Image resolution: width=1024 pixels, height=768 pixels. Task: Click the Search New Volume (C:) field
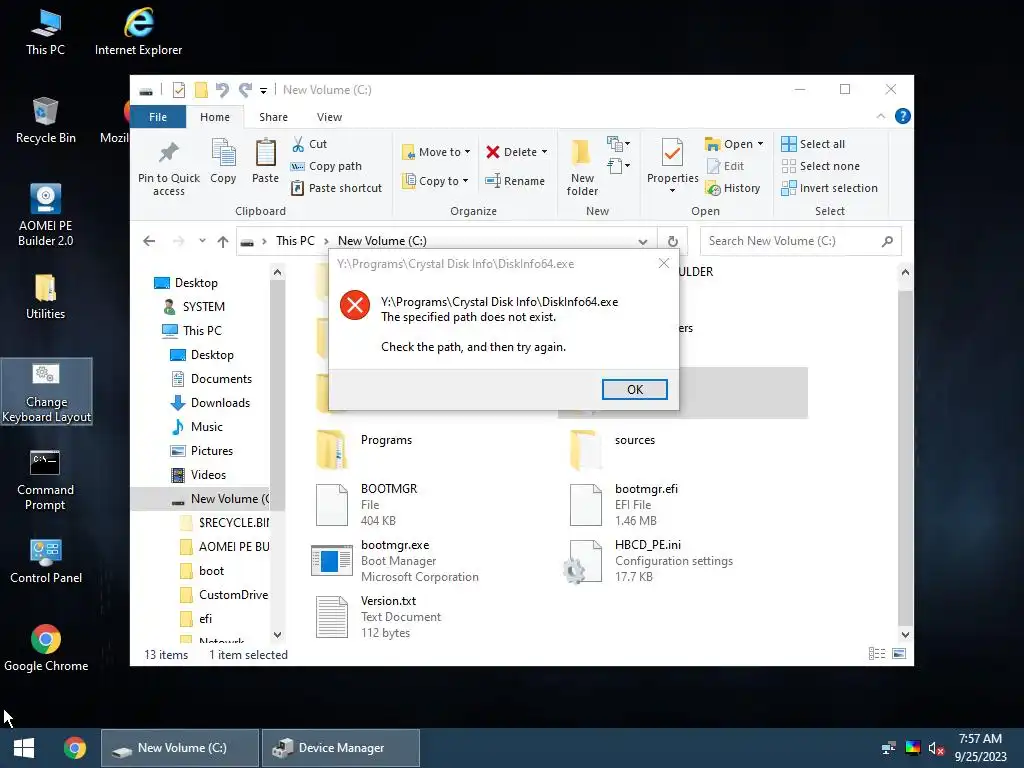pyautogui.click(x=800, y=241)
